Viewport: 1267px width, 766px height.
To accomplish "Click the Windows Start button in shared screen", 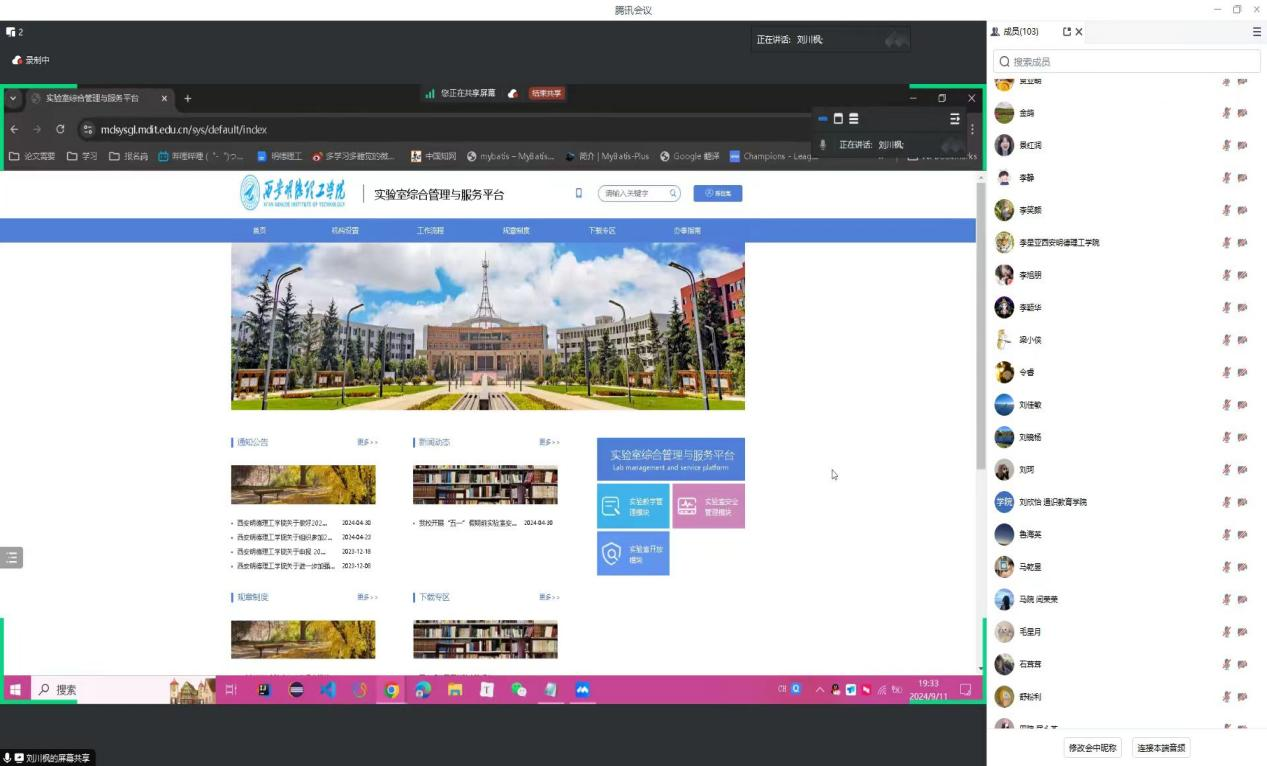I will [15, 690].
